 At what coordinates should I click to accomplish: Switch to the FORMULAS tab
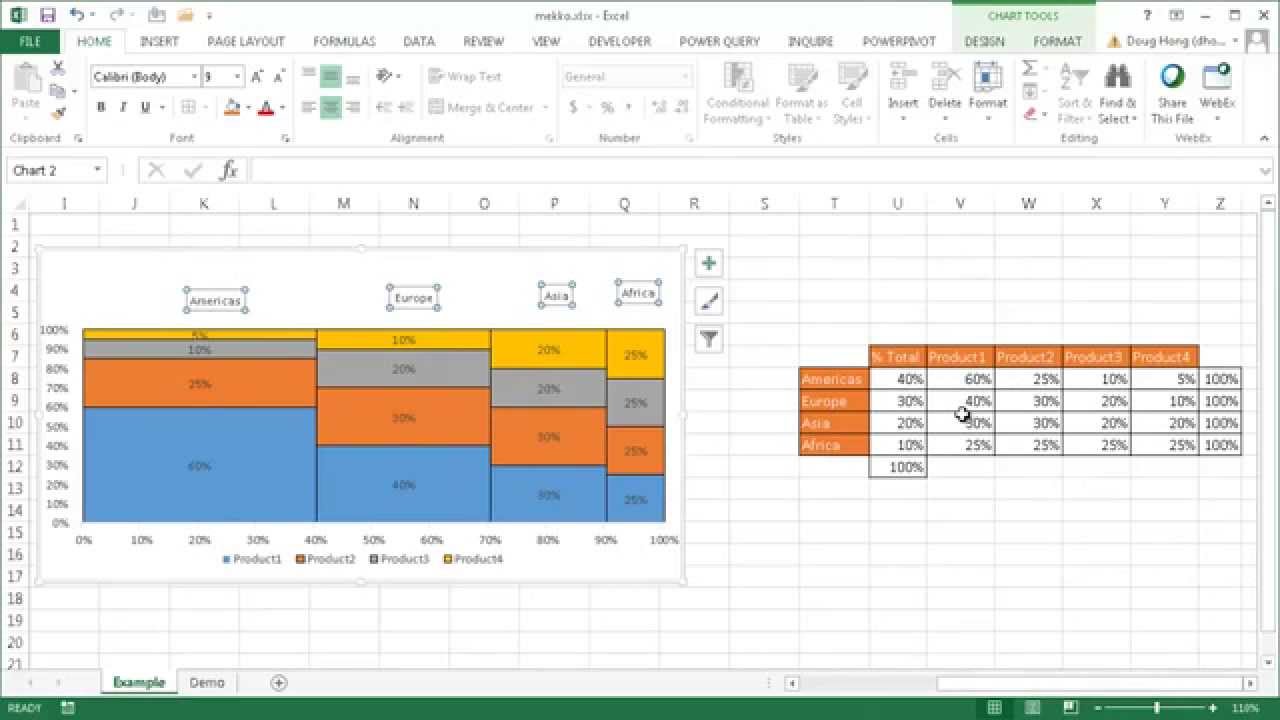pos(344,42)
